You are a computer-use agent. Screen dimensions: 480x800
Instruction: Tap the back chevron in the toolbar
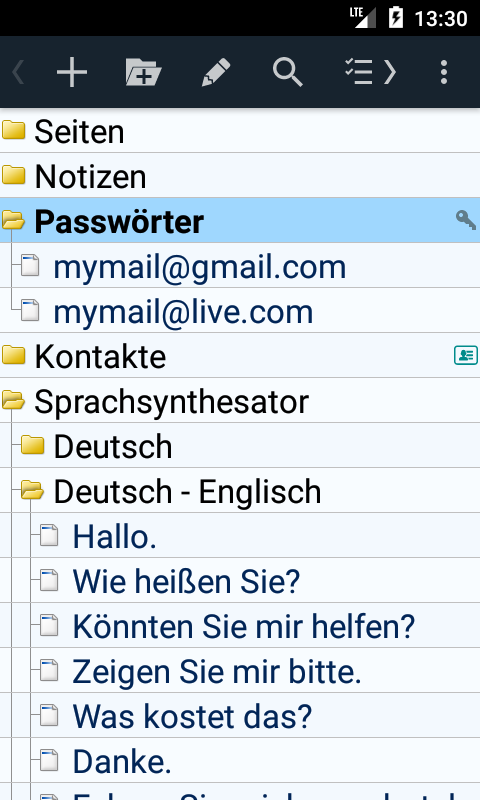(x=18, y=72)
